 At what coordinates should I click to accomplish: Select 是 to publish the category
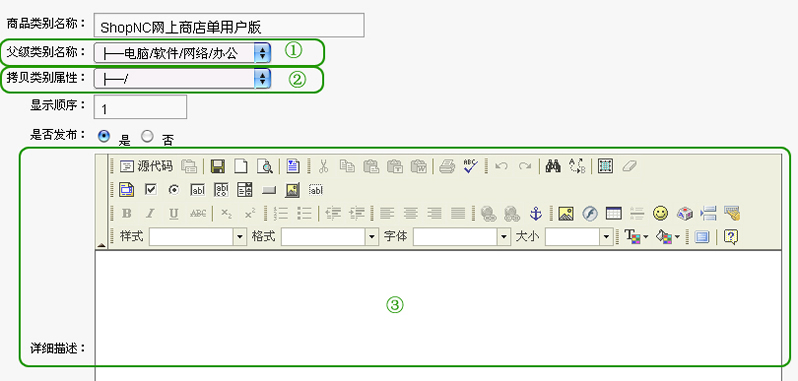pos(104,136)
